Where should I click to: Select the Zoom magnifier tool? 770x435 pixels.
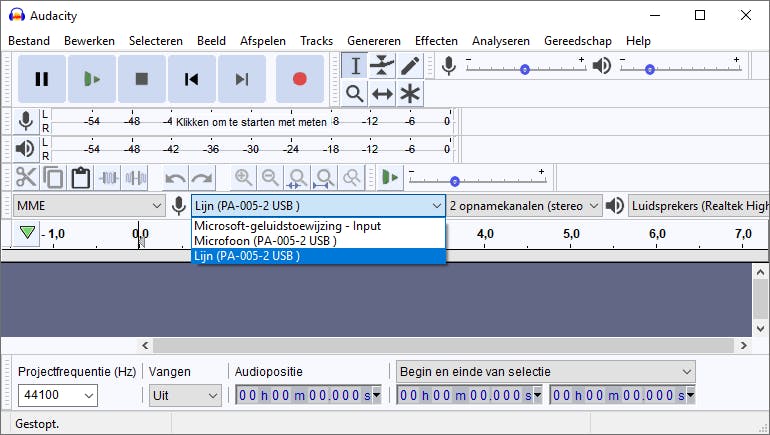[355, 93]
